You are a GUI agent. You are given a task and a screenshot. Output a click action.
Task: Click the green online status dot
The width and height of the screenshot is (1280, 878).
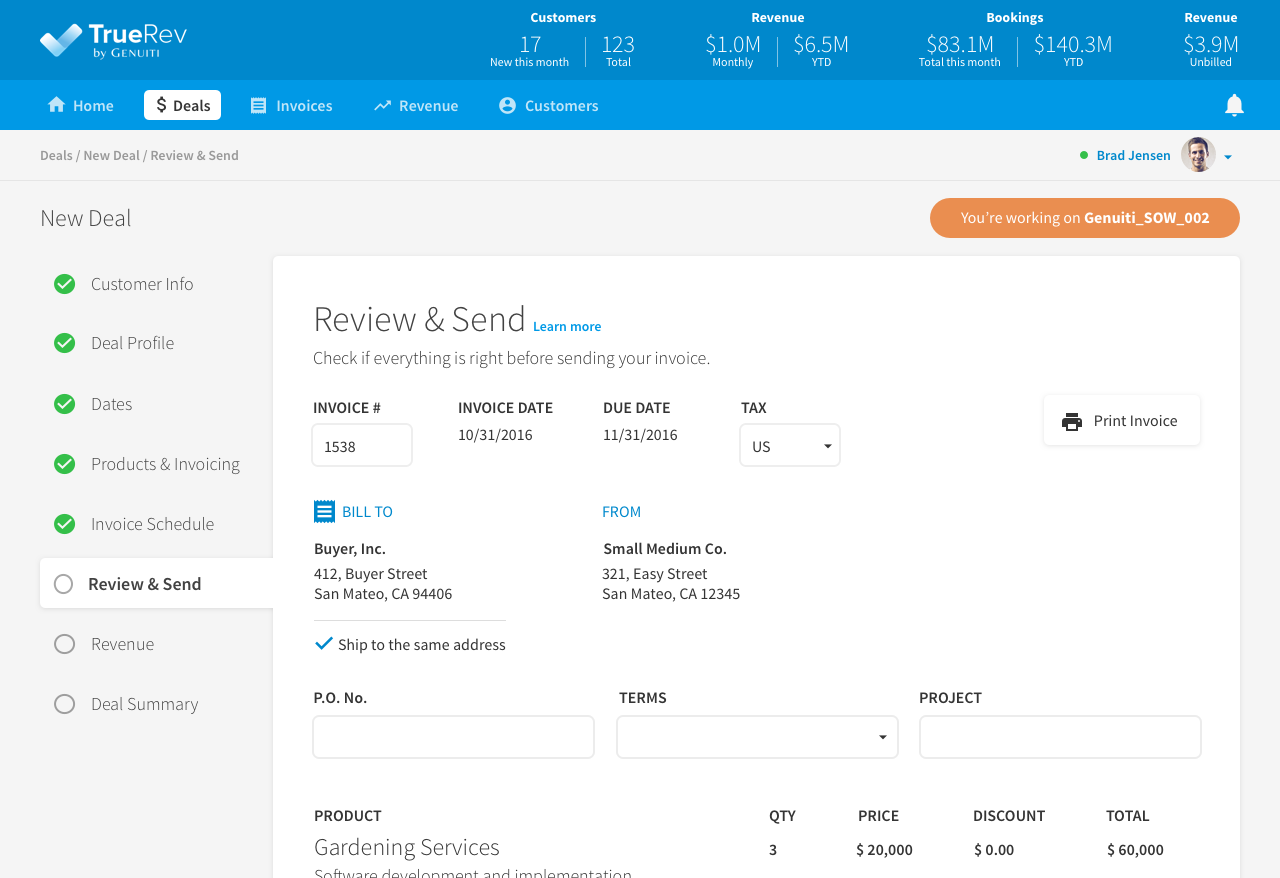(x=1084, y=155)
